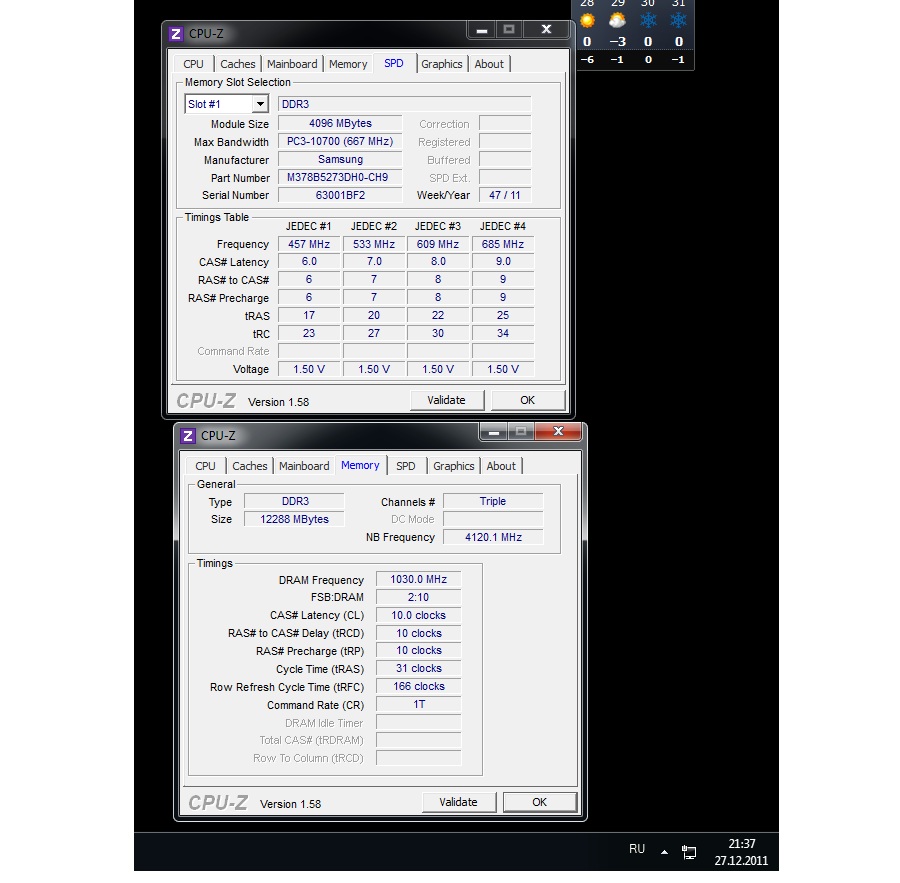Minimize the lower CPU-Z Memory window
This screenshot has width=900, height=883.
494,431
